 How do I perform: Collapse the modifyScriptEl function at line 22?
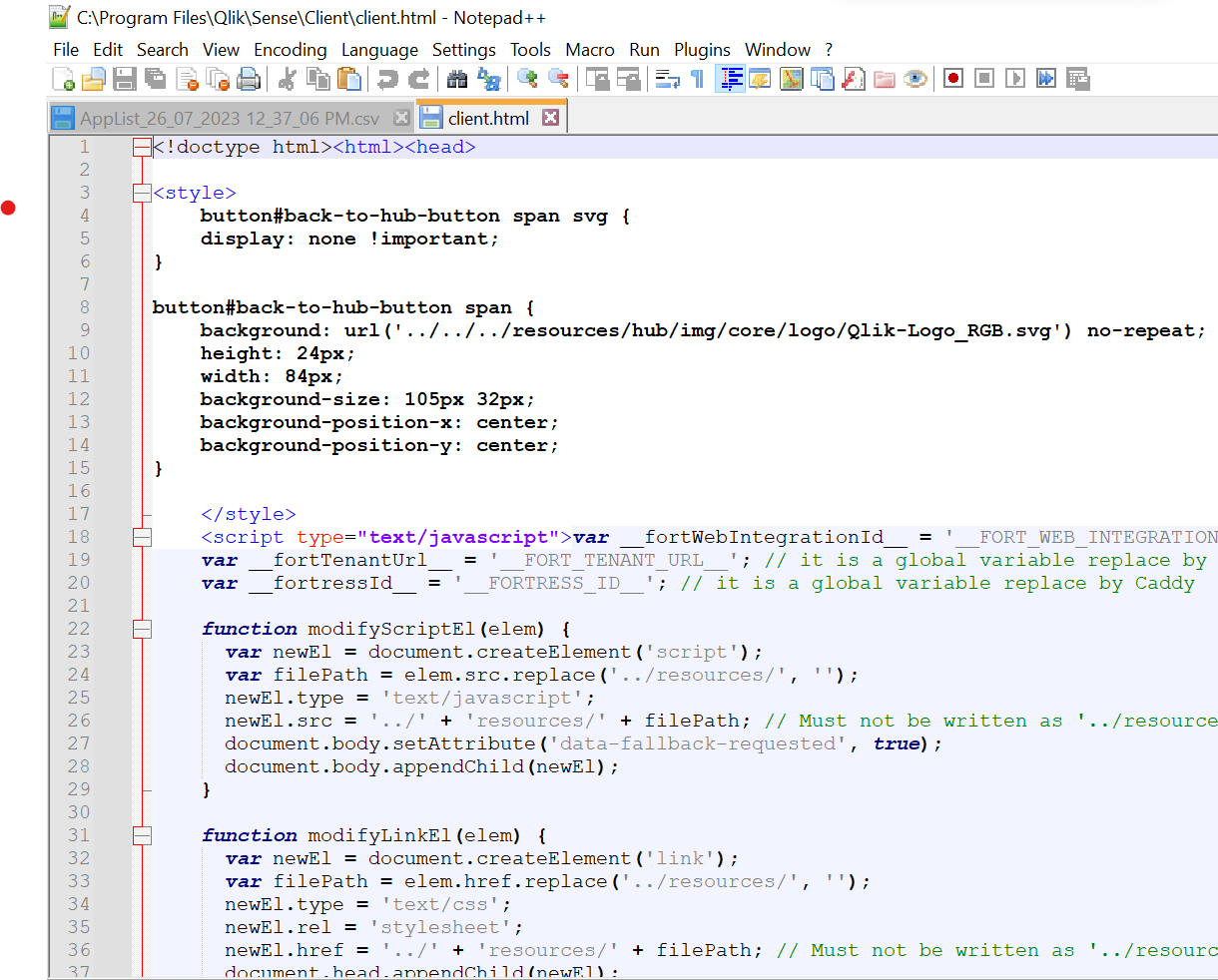click(x=141, y=629)
